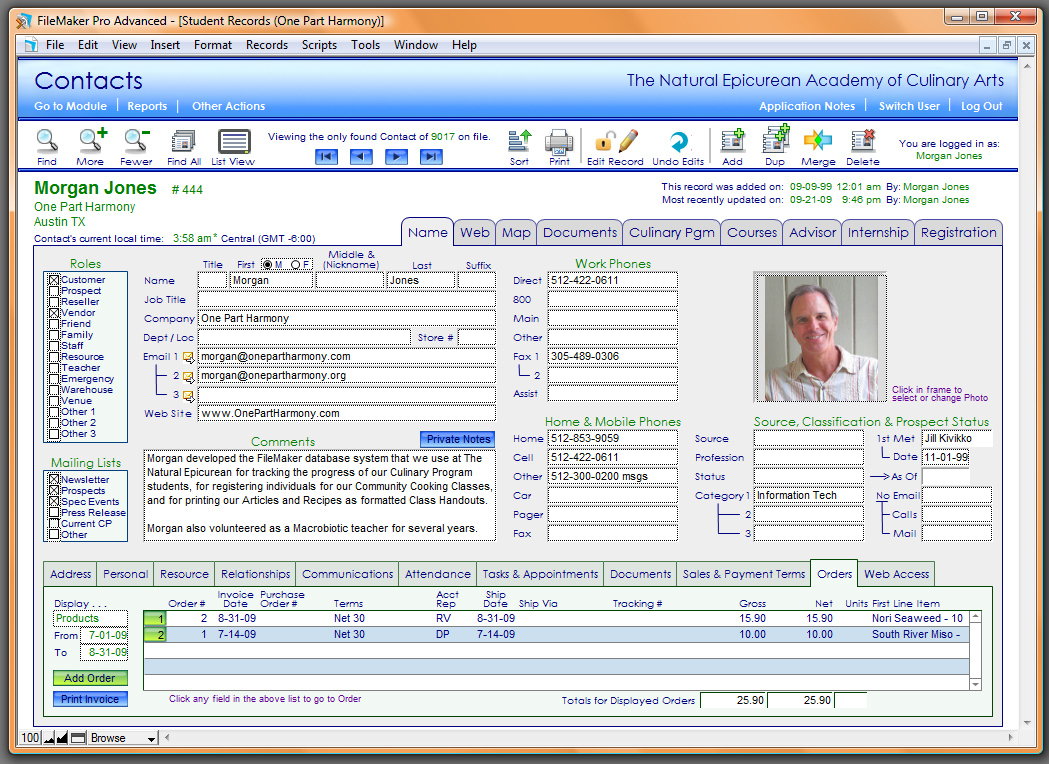This screenshot has height=764, width=1049.
Task: Click the More find icon
Action: pyautogui.click(x=92, y=141)
